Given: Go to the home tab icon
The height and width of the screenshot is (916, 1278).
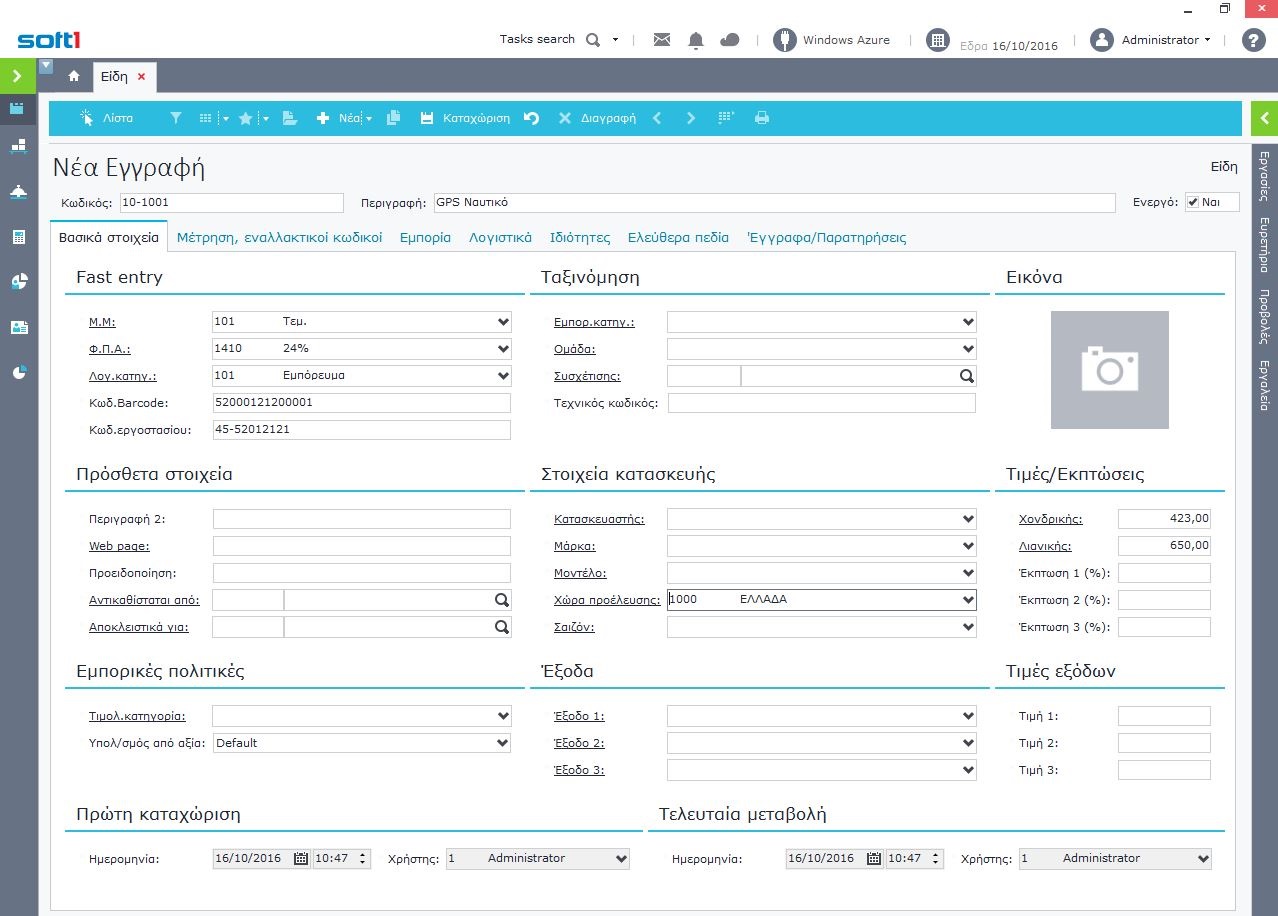Looking at the screenshot, I should pos(74,76).
